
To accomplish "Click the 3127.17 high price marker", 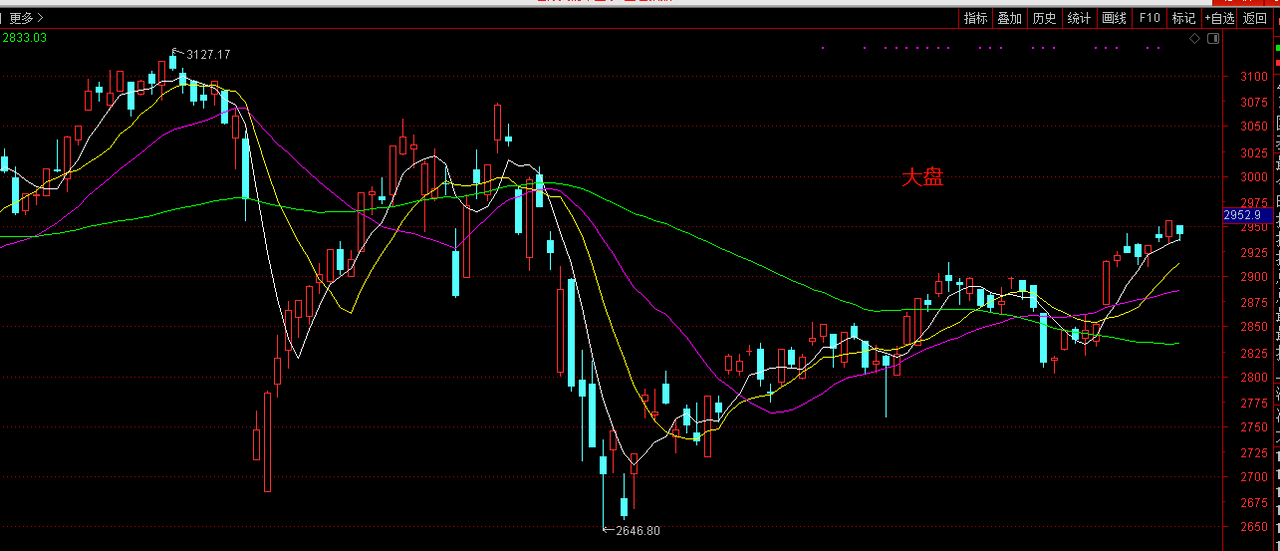I will 208,55.
